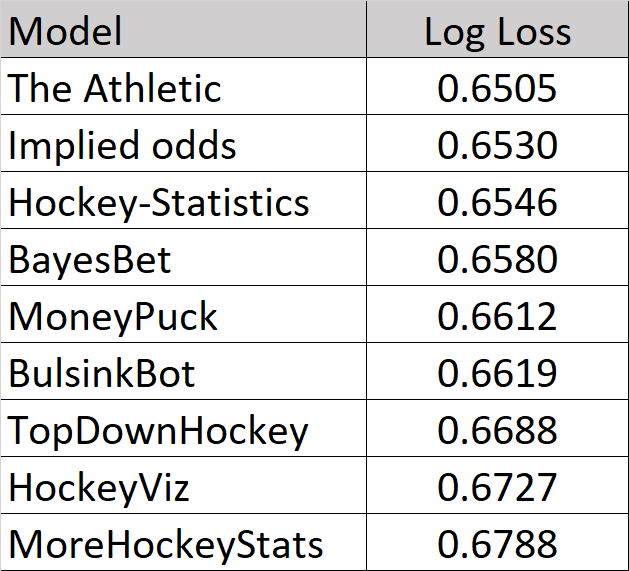Select the BulsinkBot model cell
Image resolution: width=629 pixels, height=571 pixels.
[x=185, y=373]
